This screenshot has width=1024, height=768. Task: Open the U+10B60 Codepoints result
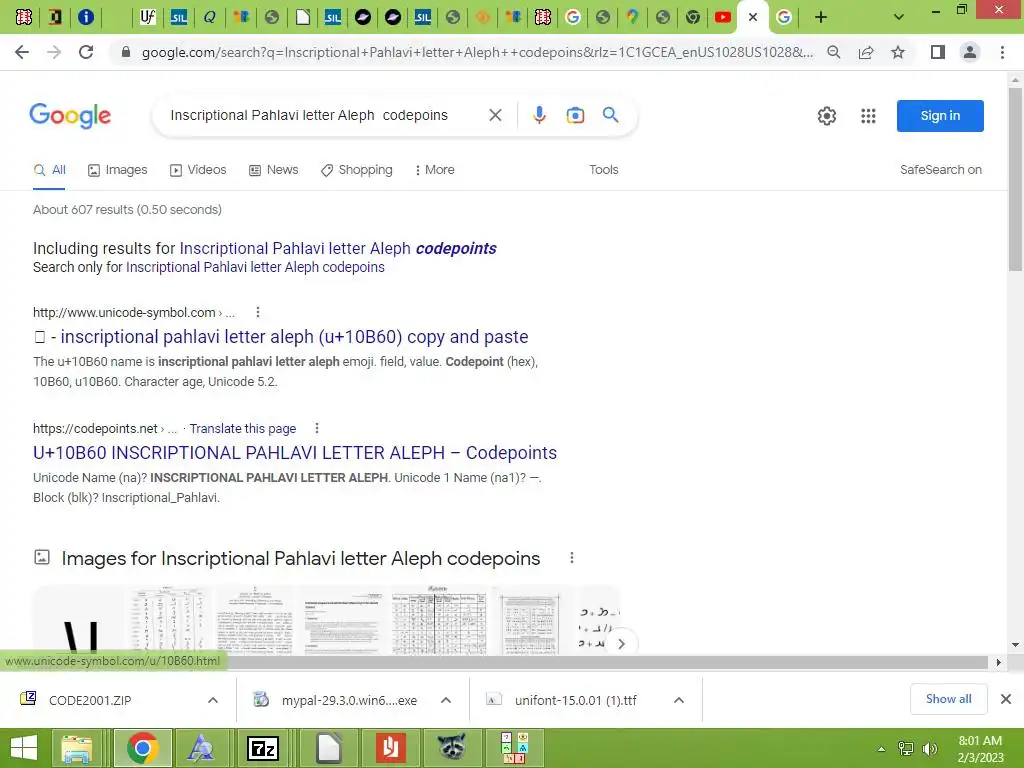coord(295,453)
